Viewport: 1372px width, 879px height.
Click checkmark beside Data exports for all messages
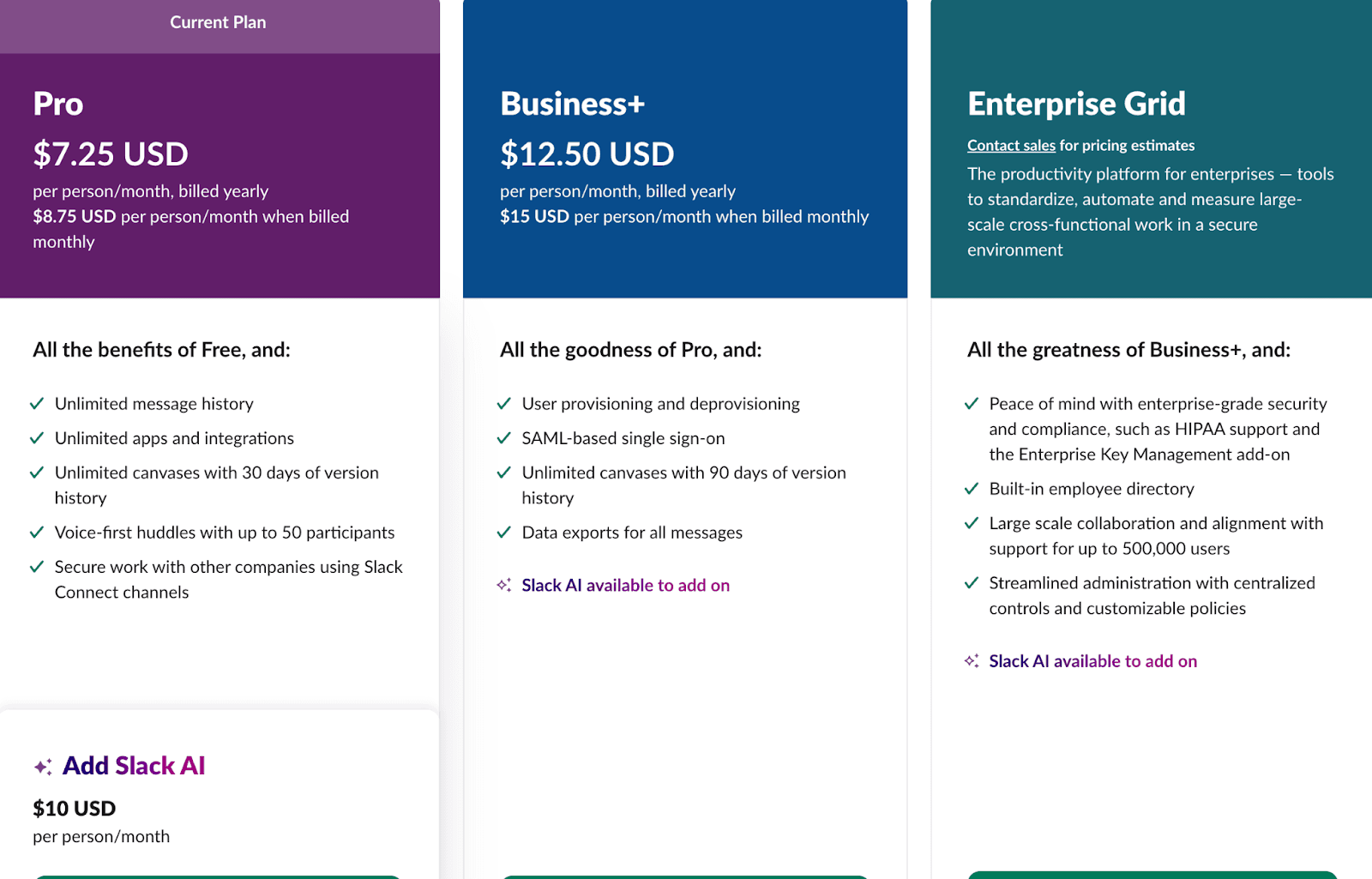coord(504,533)
